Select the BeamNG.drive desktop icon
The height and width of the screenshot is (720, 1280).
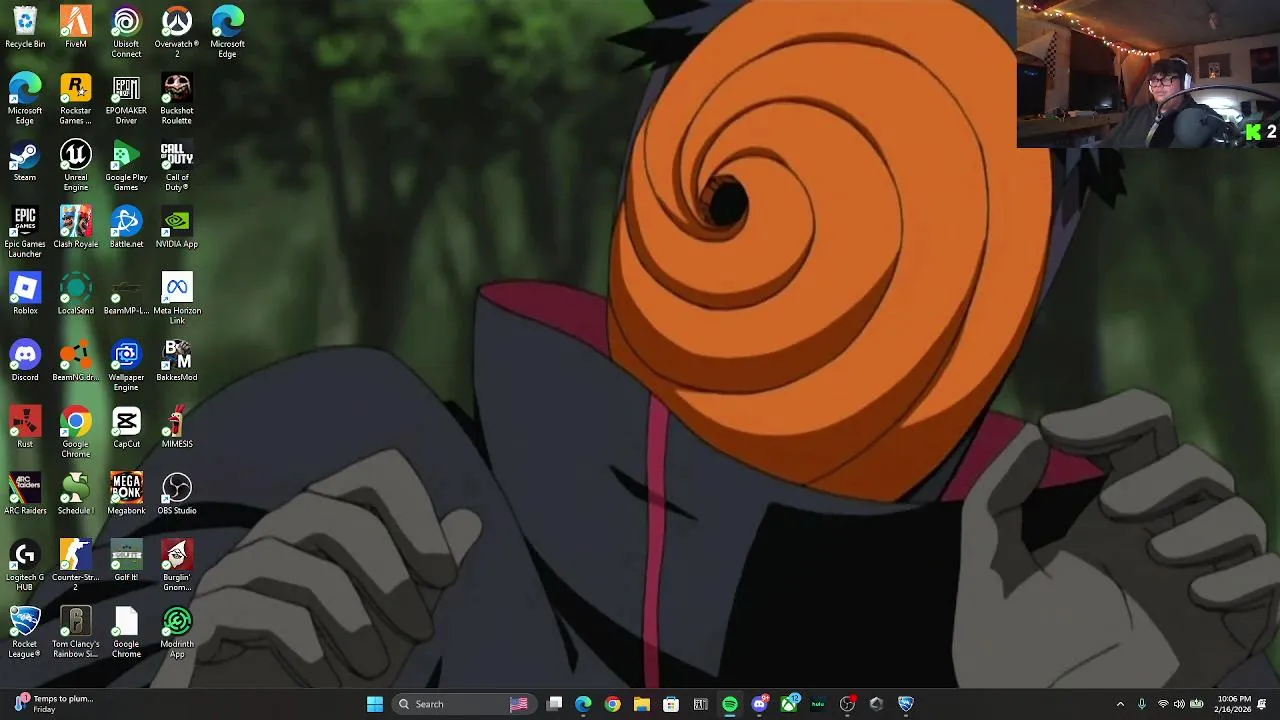[76, 361]
